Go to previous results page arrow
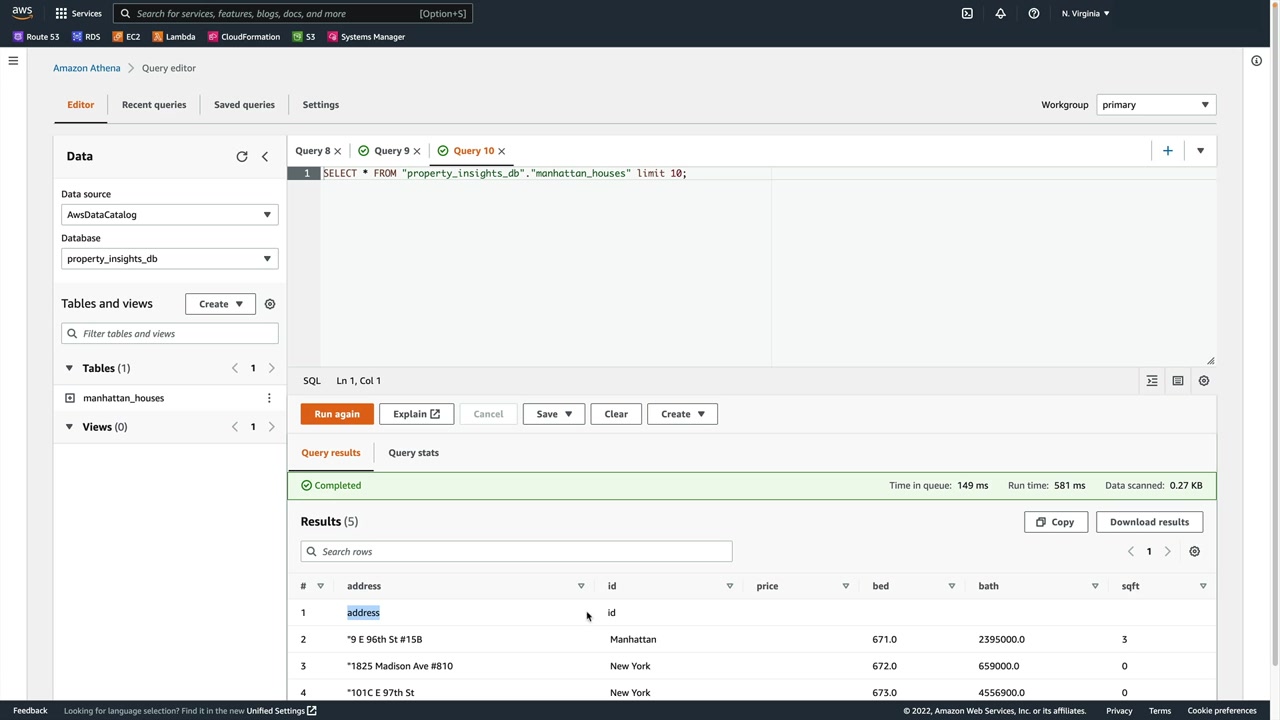The image size is (1280, 720). (x=1131, y=552)
